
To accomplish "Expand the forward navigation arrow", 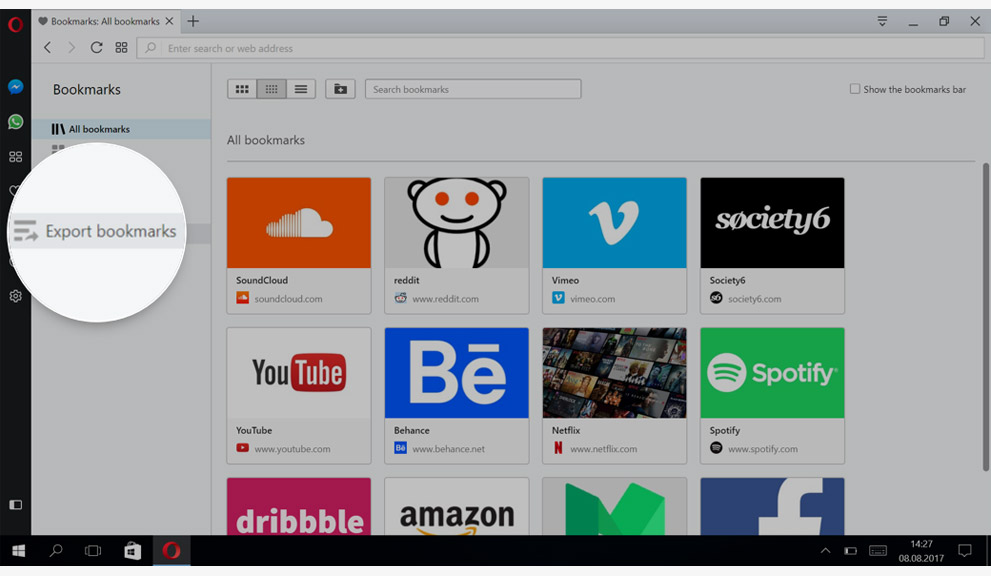I will click(x=71, y=47).
